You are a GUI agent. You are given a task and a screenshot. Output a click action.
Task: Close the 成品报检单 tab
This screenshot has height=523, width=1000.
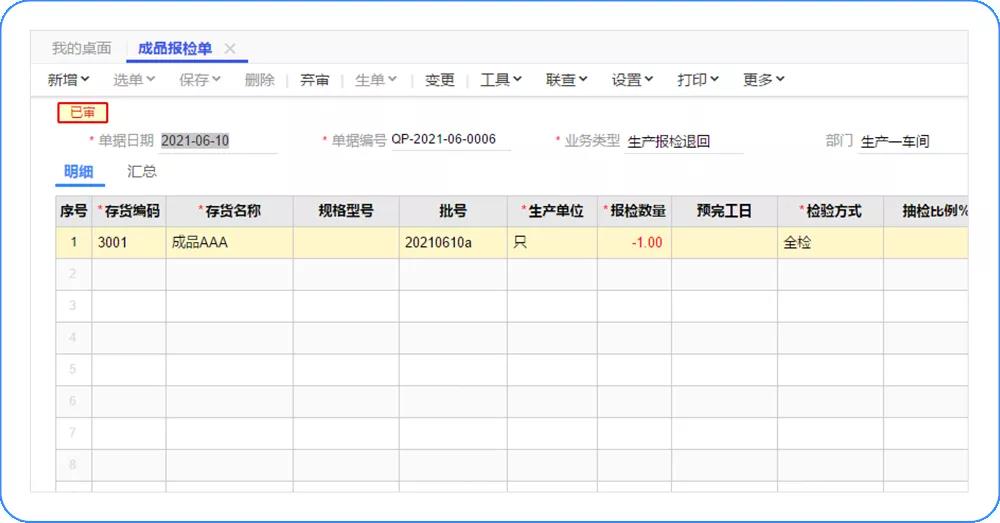point(230,48)
